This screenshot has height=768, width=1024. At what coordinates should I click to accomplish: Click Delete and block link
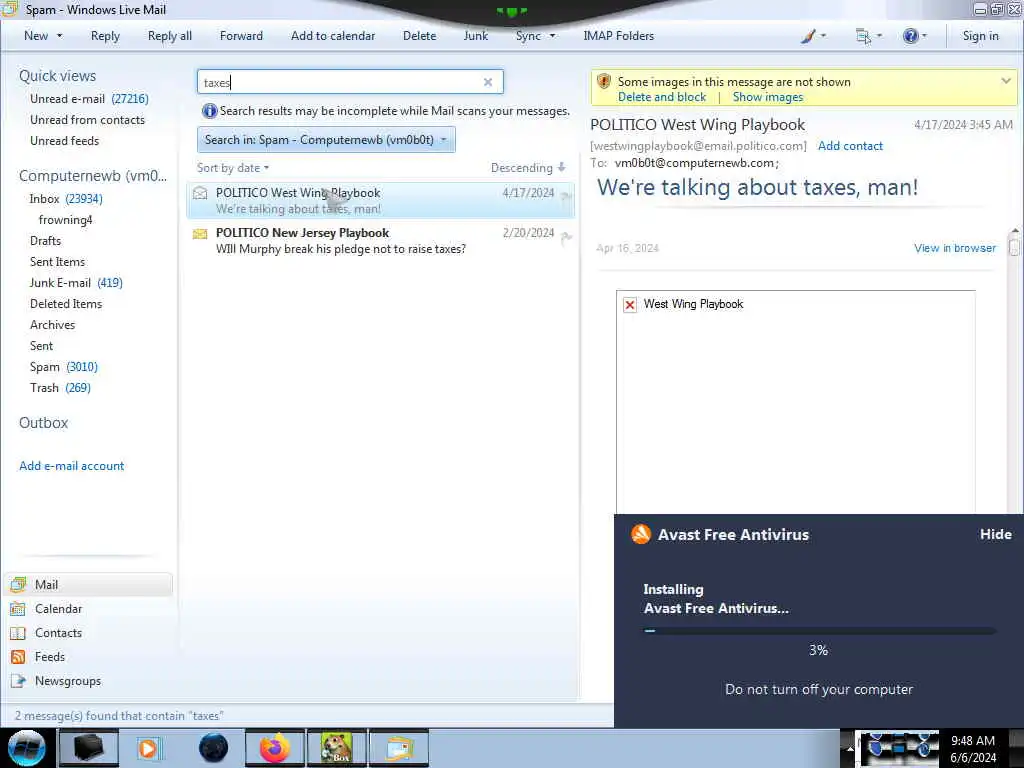tap(662, 97)
